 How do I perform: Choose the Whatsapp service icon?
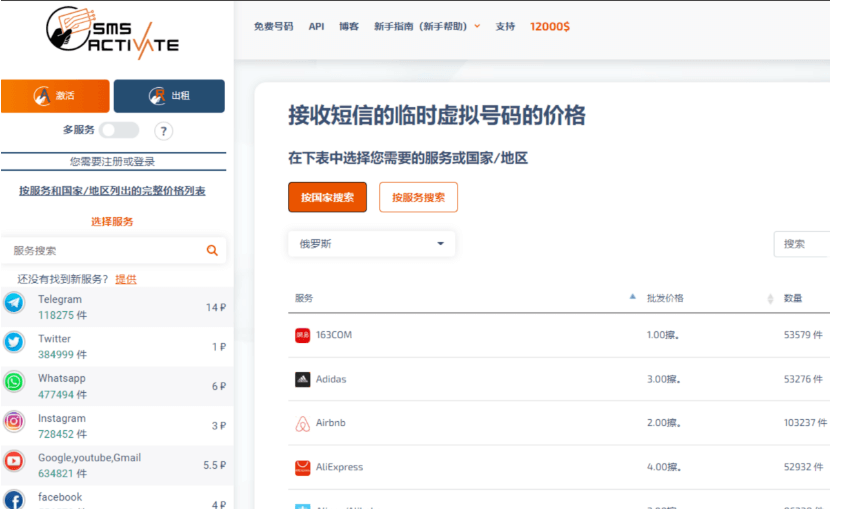(x=14, y=382)
